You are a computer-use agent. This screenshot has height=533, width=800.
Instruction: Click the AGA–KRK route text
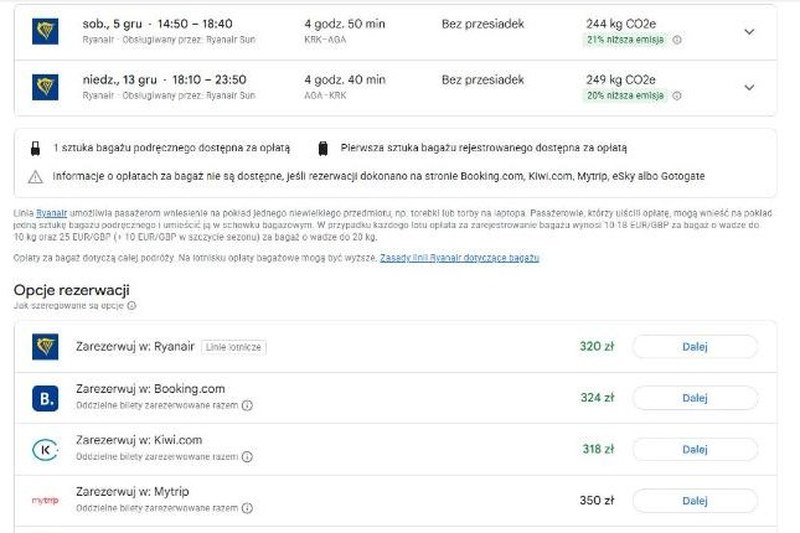pyautogui.click(x=325, y=95)
